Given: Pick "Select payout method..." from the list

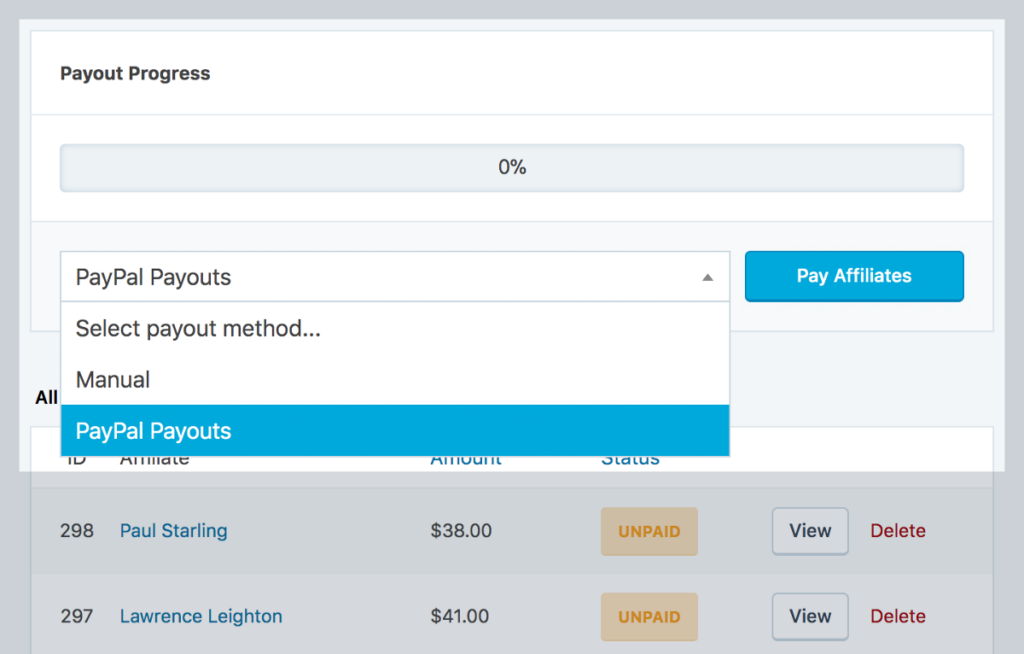Looking at the screenshot, I should point(197,328).
